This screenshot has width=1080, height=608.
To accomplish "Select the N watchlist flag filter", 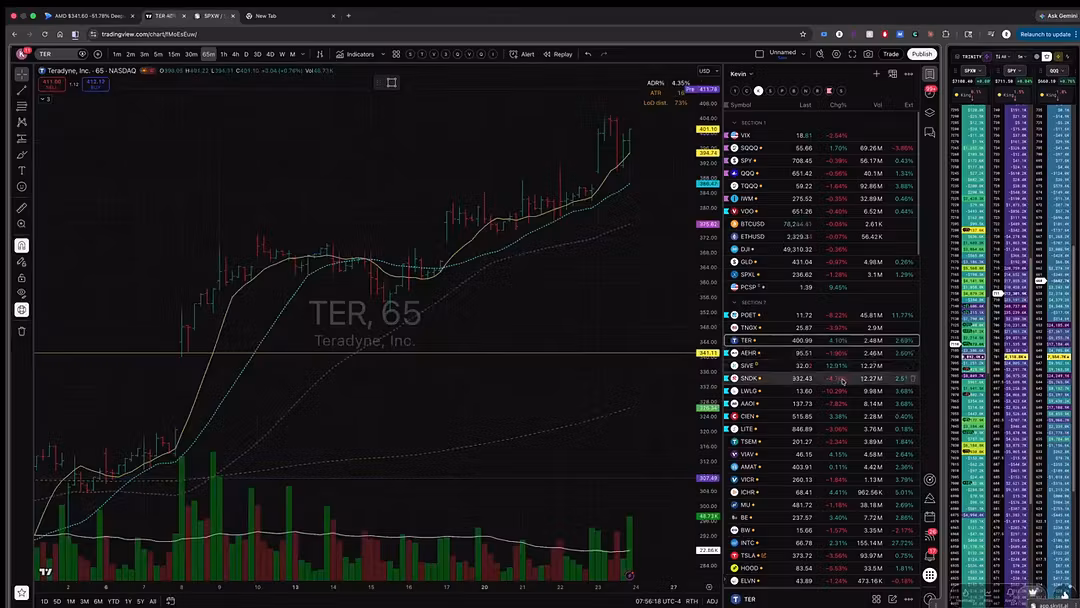I will click(806, 90).
